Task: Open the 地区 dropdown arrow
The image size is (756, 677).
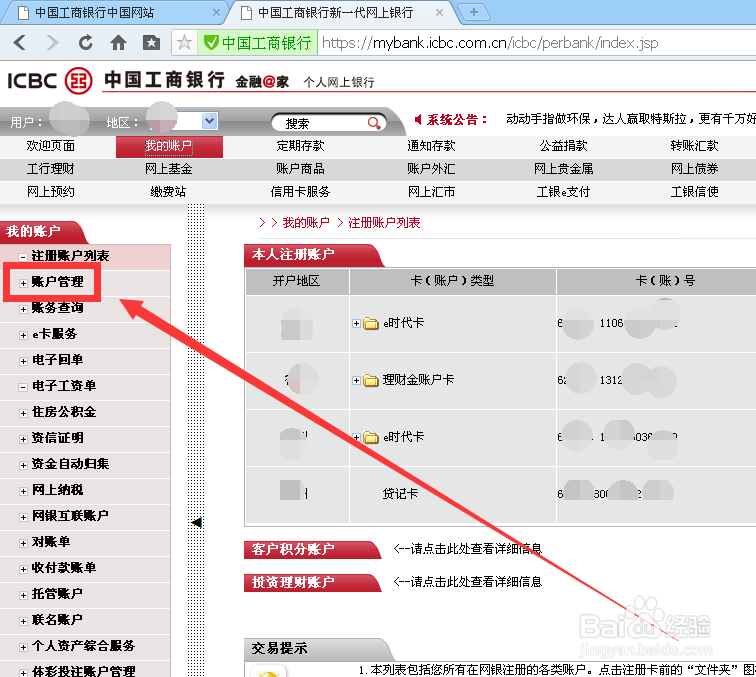Action: (209, 121)
